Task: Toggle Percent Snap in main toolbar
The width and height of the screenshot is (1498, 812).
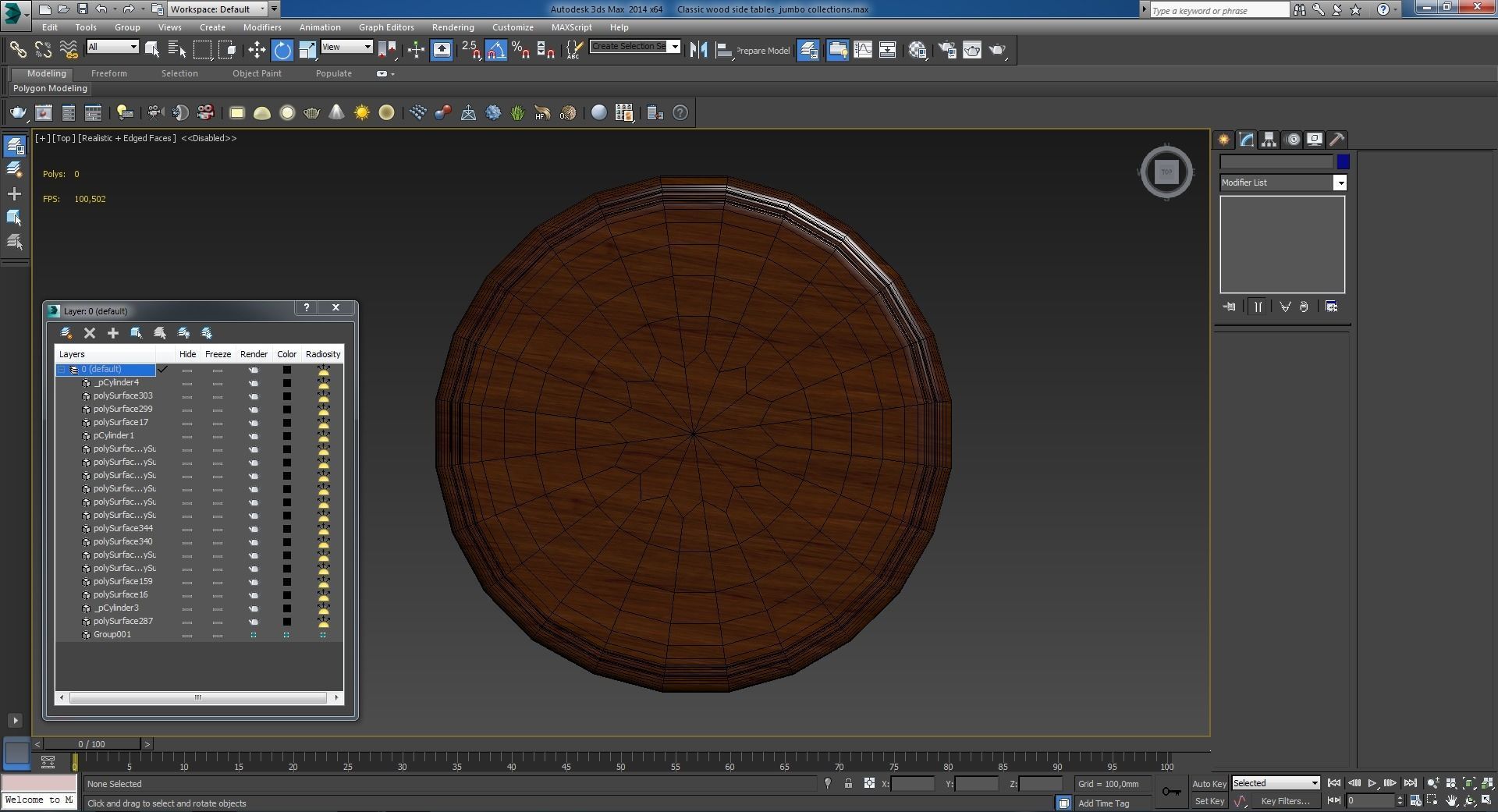Action: [521, 50]
